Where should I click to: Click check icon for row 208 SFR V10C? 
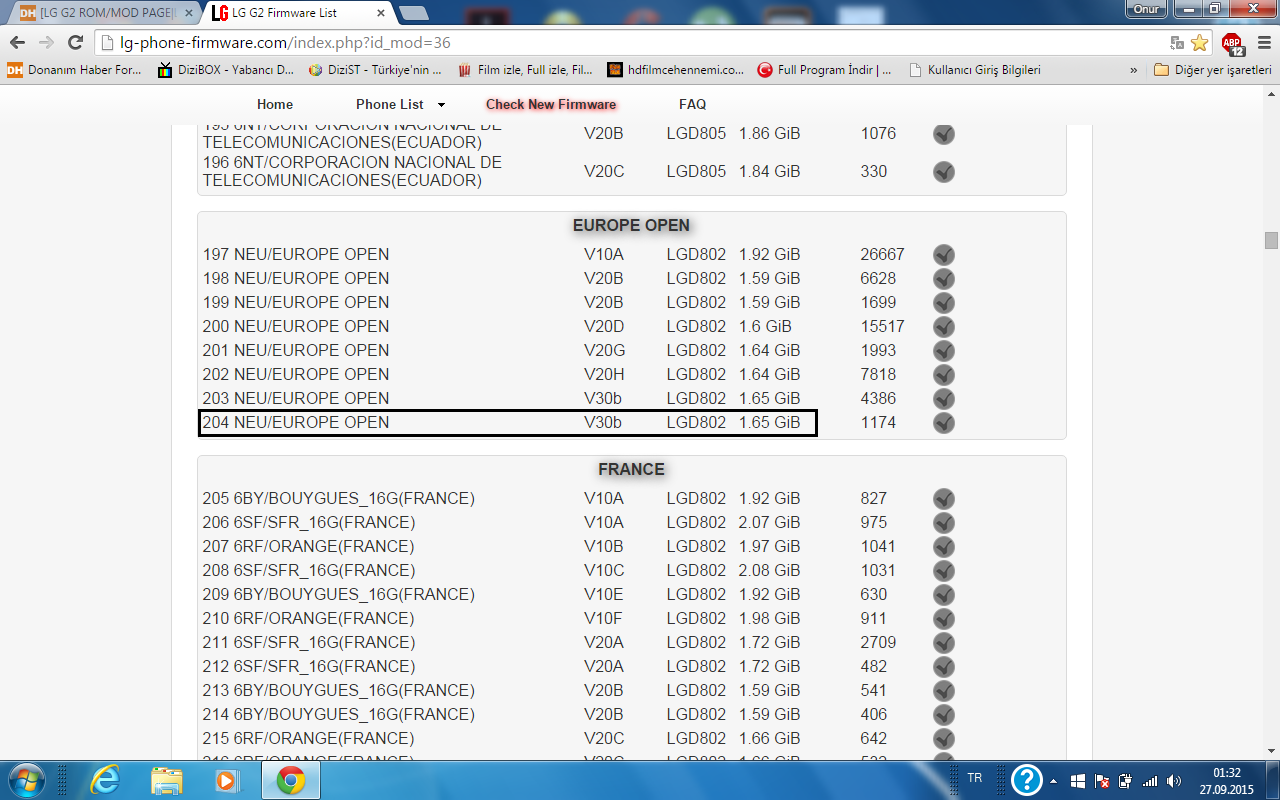coord(943,571)
